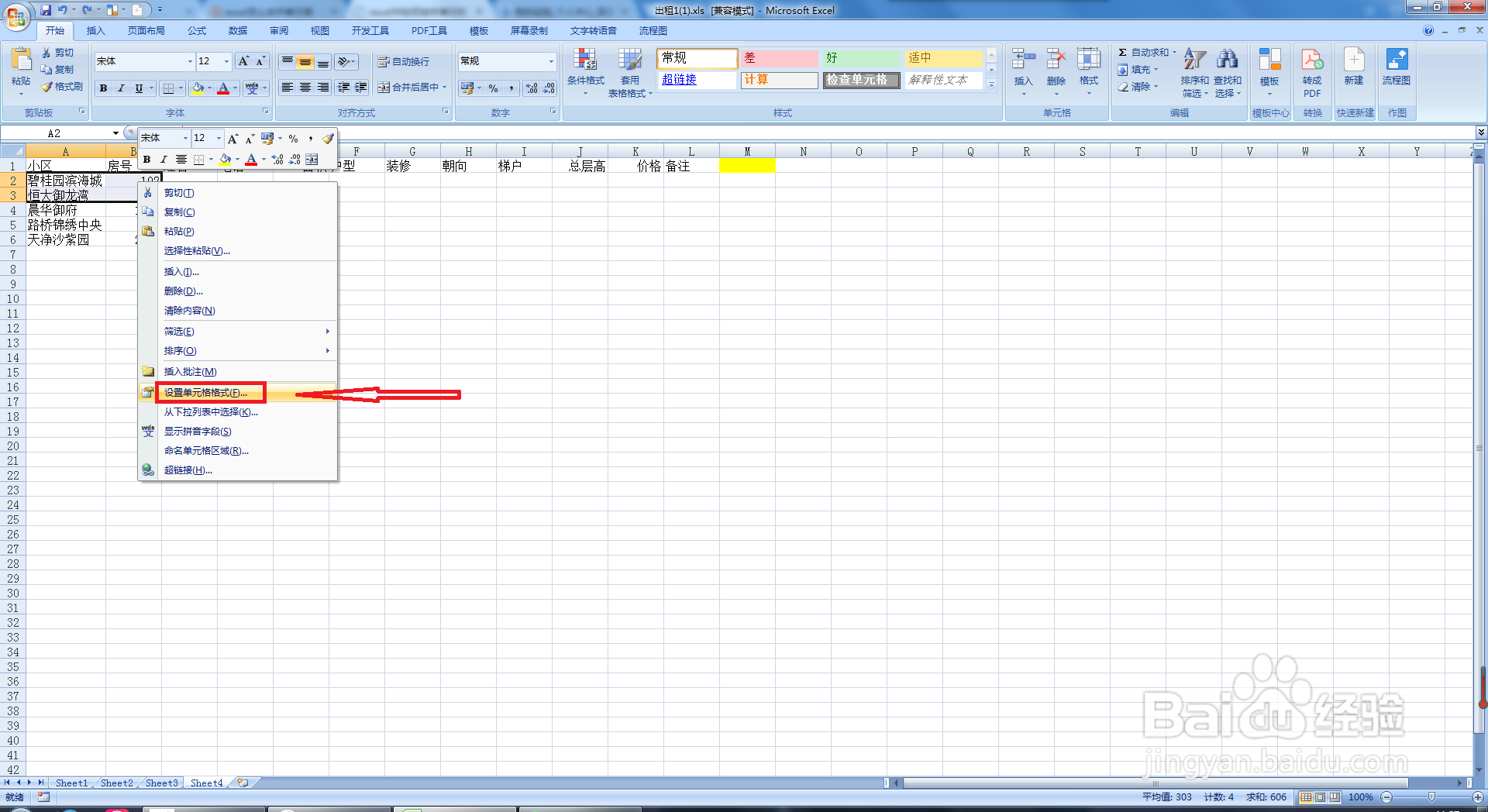1488x812 pixels.
Task: Open the ribbon font name (宋体) dropdown
Action: tap(190, 61)
